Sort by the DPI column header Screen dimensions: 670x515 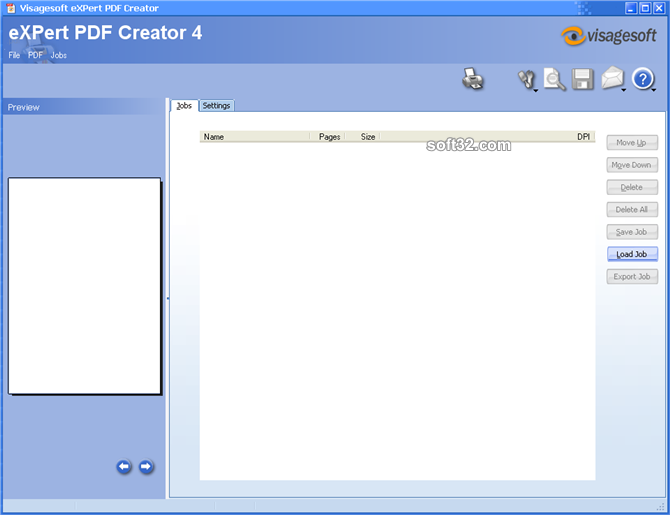point(488,137)
